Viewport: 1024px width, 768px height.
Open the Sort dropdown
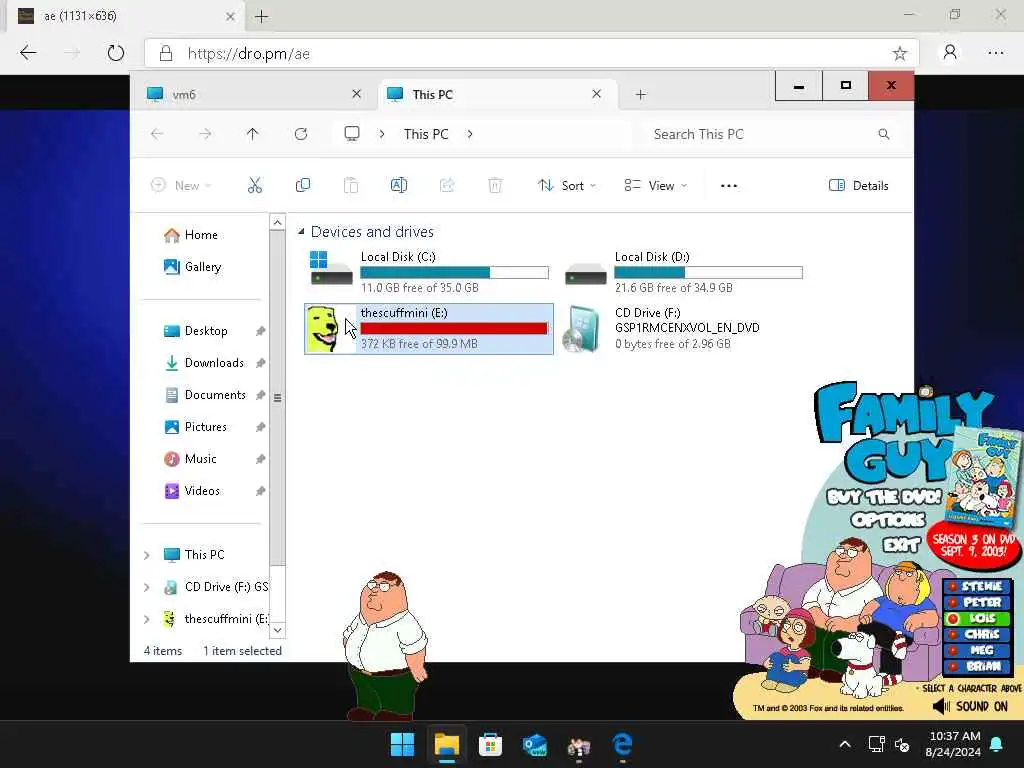[567, 185]
